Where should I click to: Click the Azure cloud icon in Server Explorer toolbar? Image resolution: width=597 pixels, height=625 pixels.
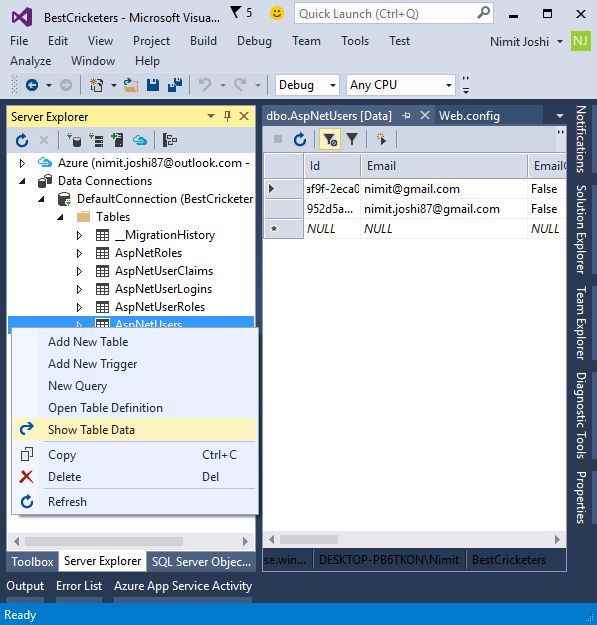point(140,140)
